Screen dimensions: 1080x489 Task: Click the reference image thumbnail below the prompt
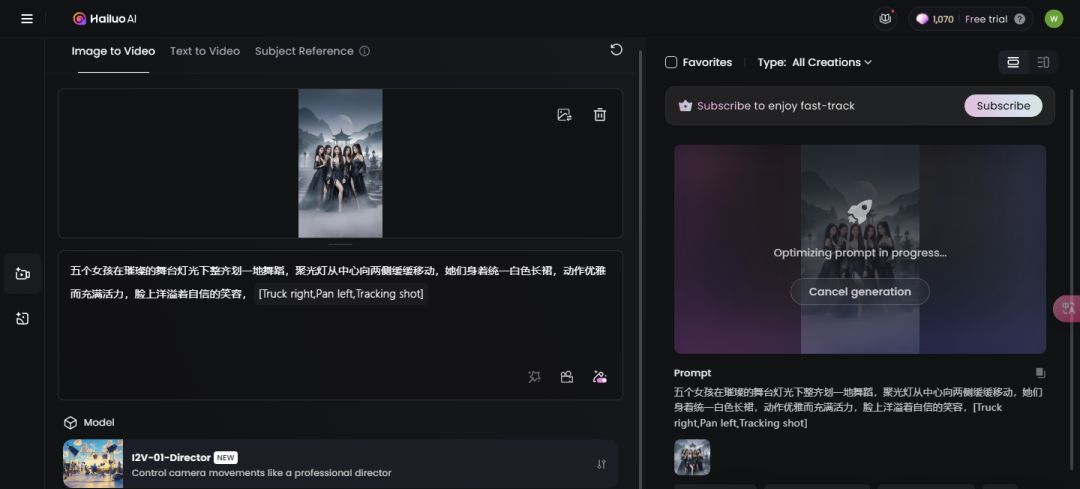coord(692,457)
